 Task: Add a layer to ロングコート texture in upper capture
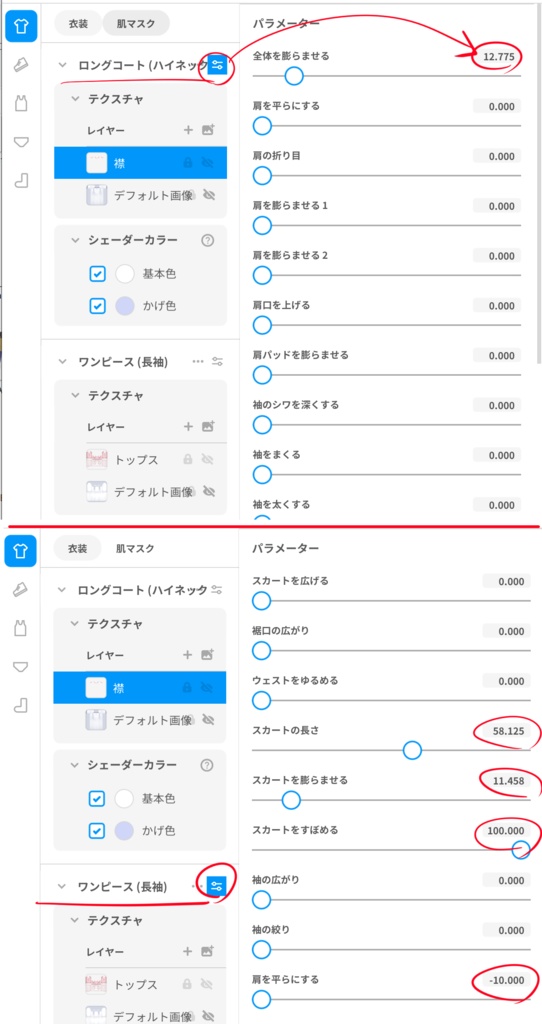point(189,130)
